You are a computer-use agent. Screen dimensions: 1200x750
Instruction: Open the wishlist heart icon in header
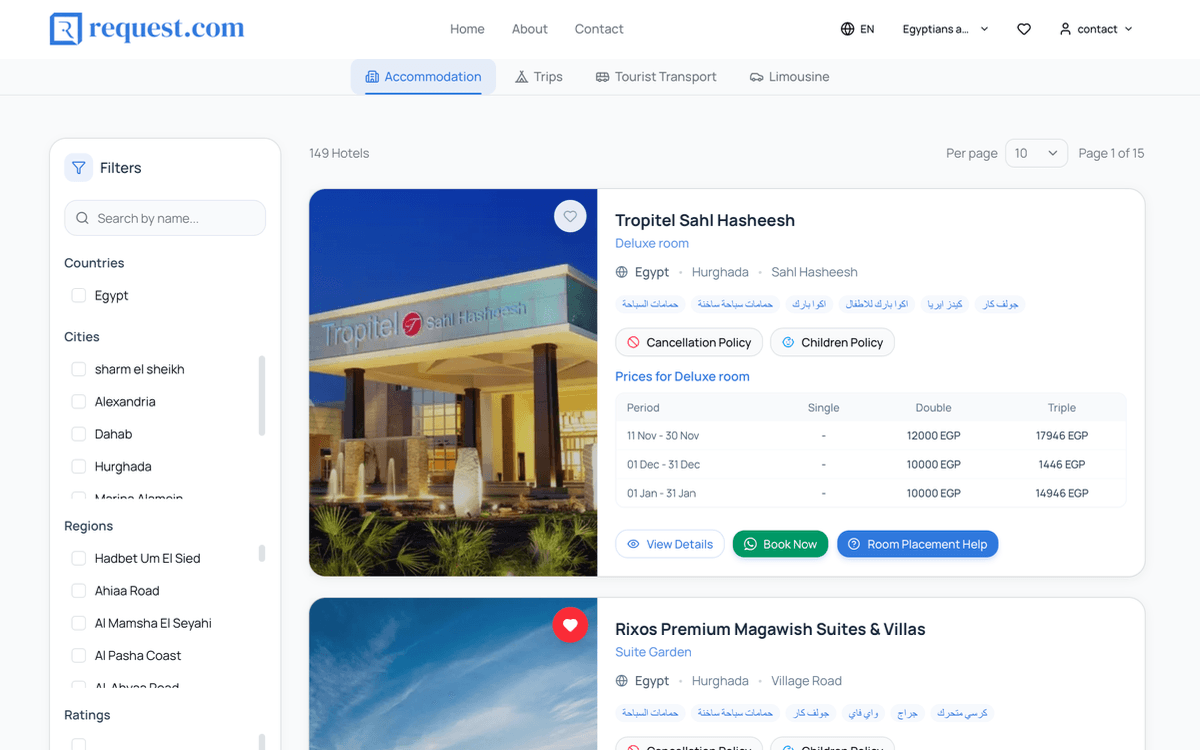[x=1024, y=29]
